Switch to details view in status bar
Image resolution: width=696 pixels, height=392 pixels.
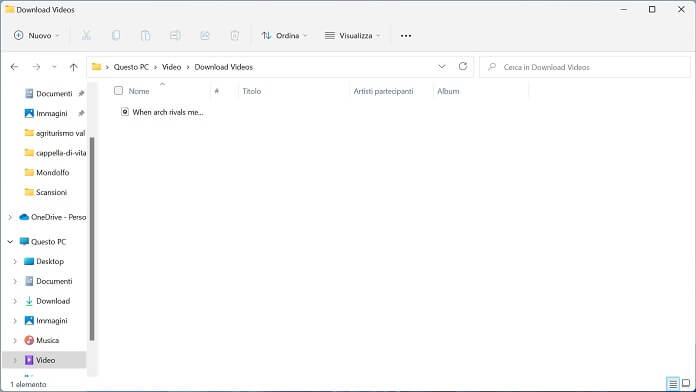coord(673,384)
